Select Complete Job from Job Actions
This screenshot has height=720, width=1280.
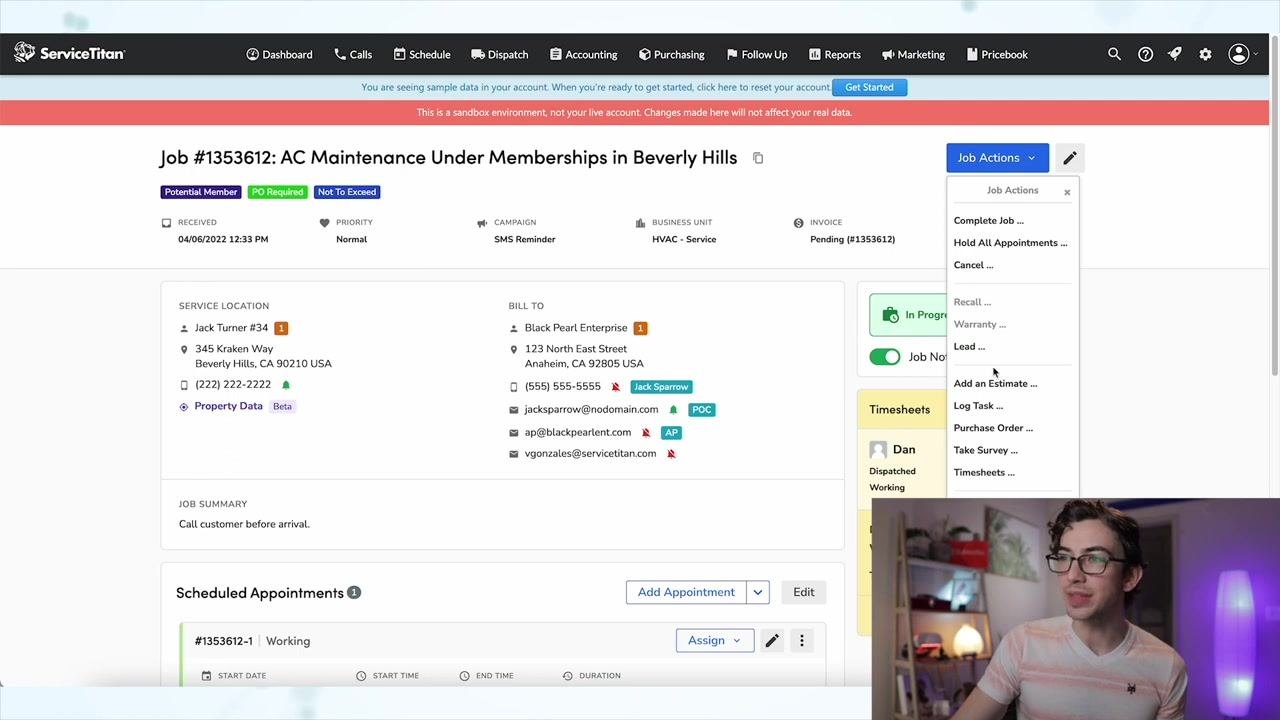click(x=988, y=220)
